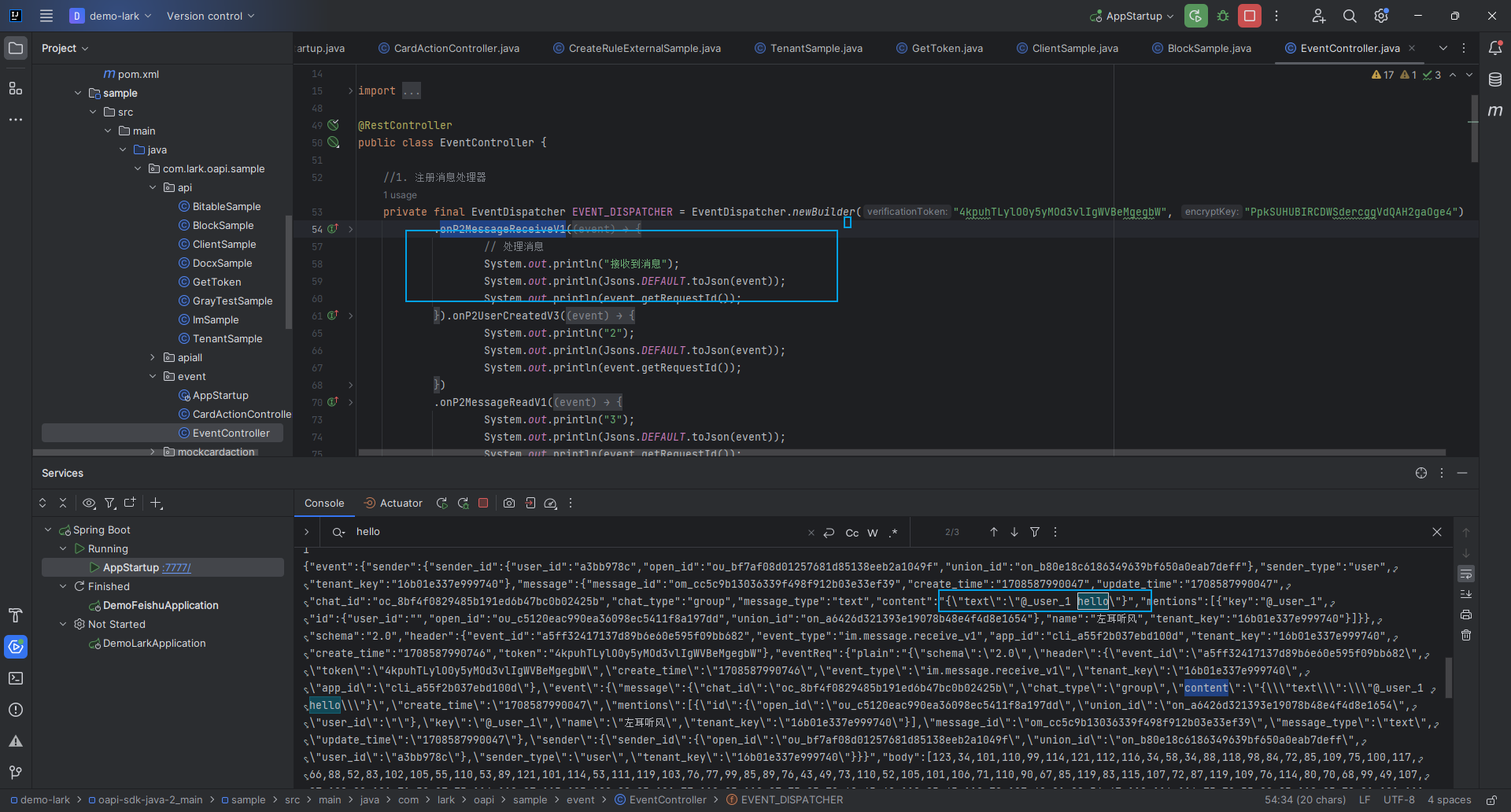Click the console stop button
The height and width of the screenshot is (812, 1511).
tap(483, 503)
